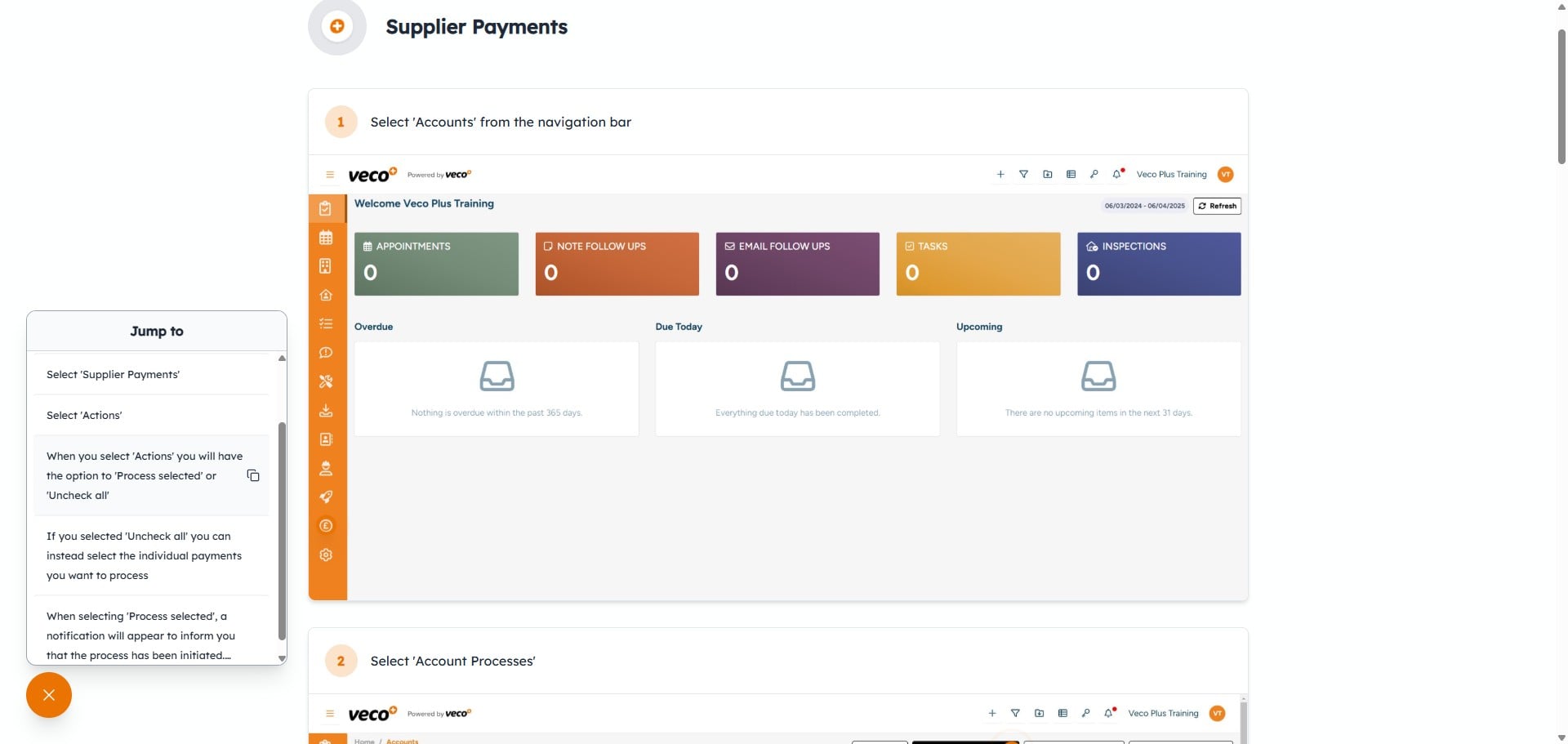Click the Jump to panel's scrollbar thumb
This screenshot has height=744, width=1568.
282,531
